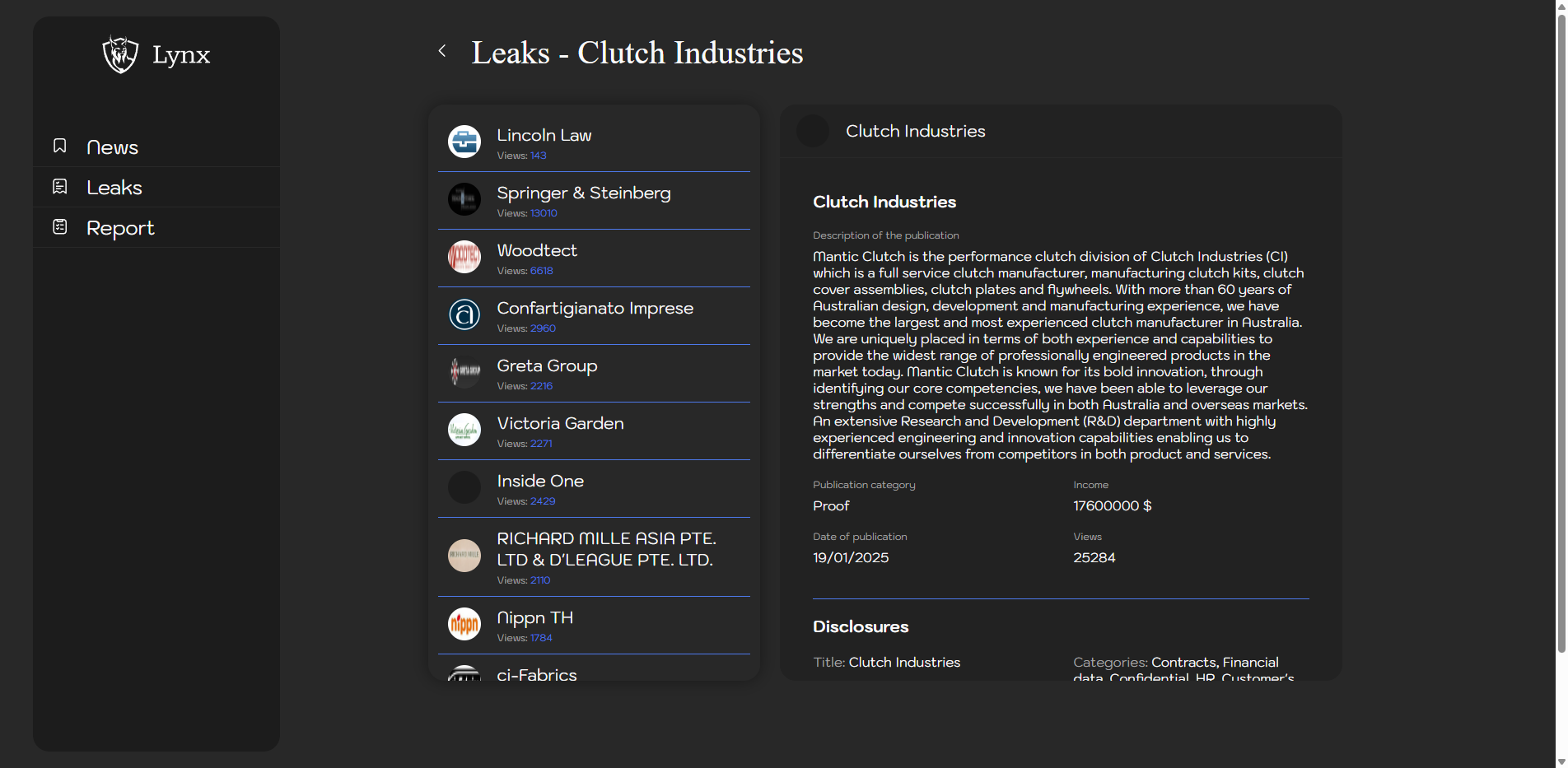The image size is (1568, 768).
Task: Go back using the left chevron arrow
Action: tap(442, 51)
